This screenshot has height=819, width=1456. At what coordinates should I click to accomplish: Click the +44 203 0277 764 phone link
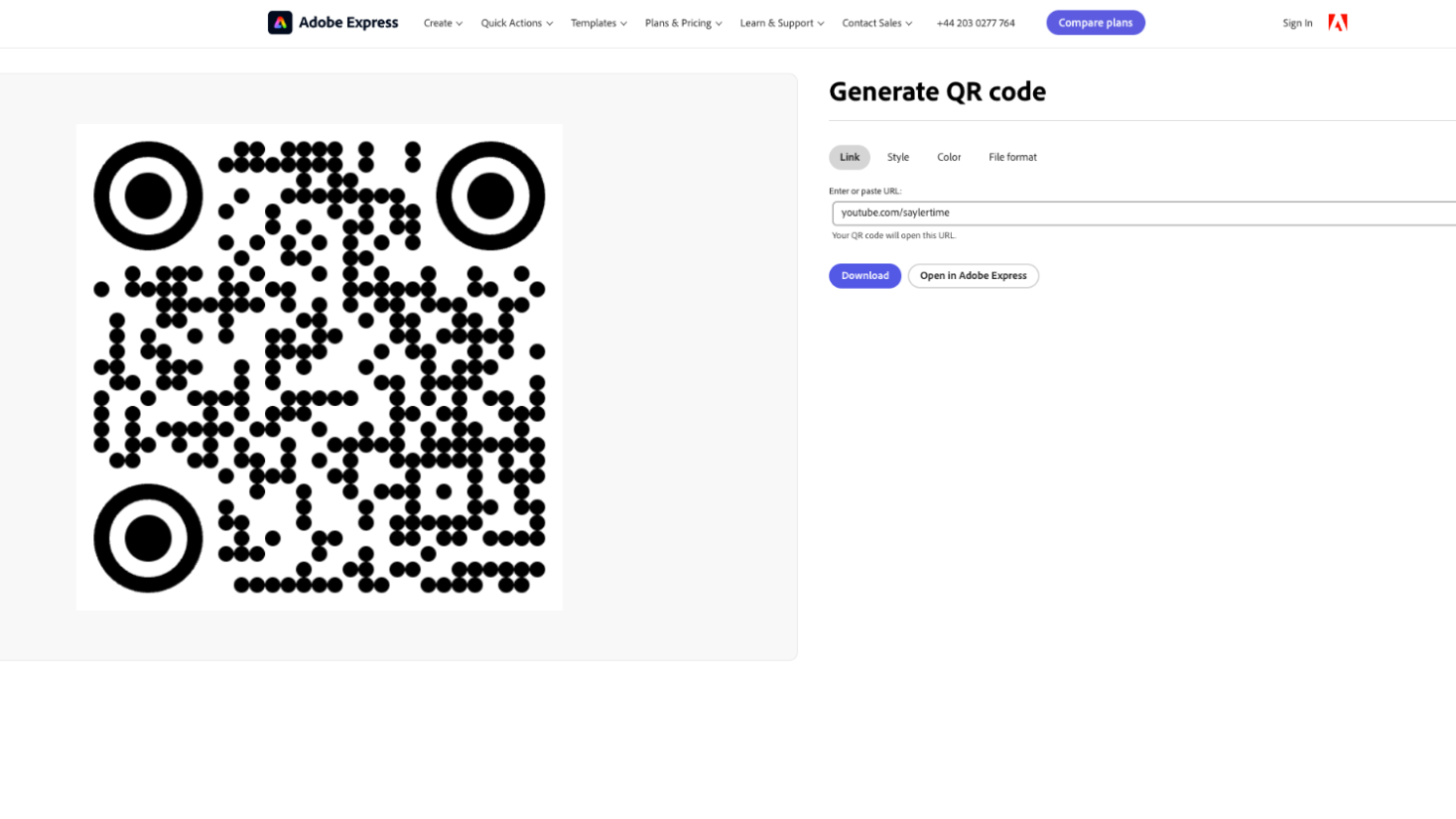coord(976,23)
